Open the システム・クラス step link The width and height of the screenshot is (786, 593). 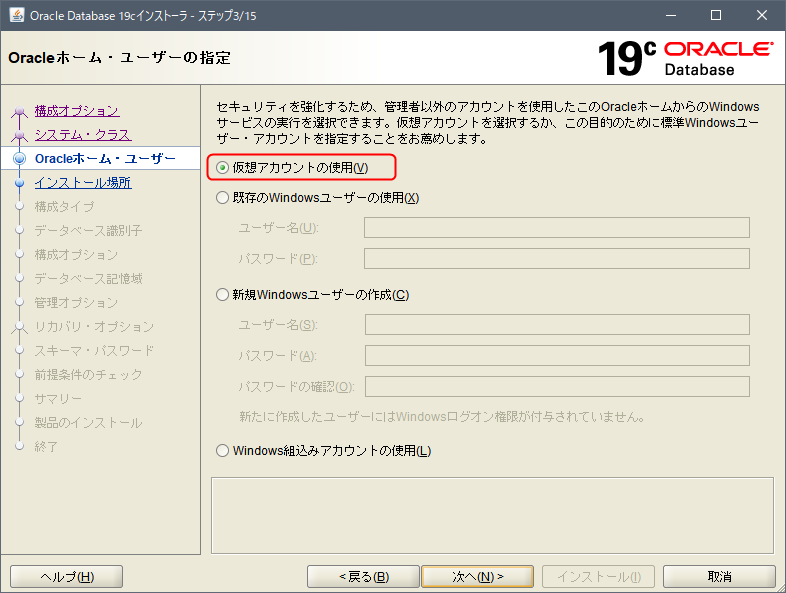pyautogui.click(x=83, y=134)
